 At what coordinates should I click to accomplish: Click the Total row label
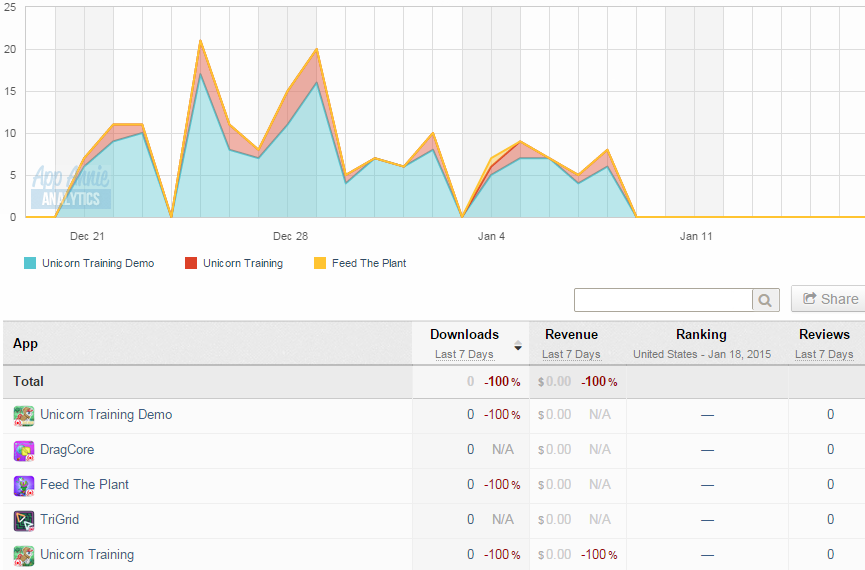pyautogui.click(x=28, y=381)
